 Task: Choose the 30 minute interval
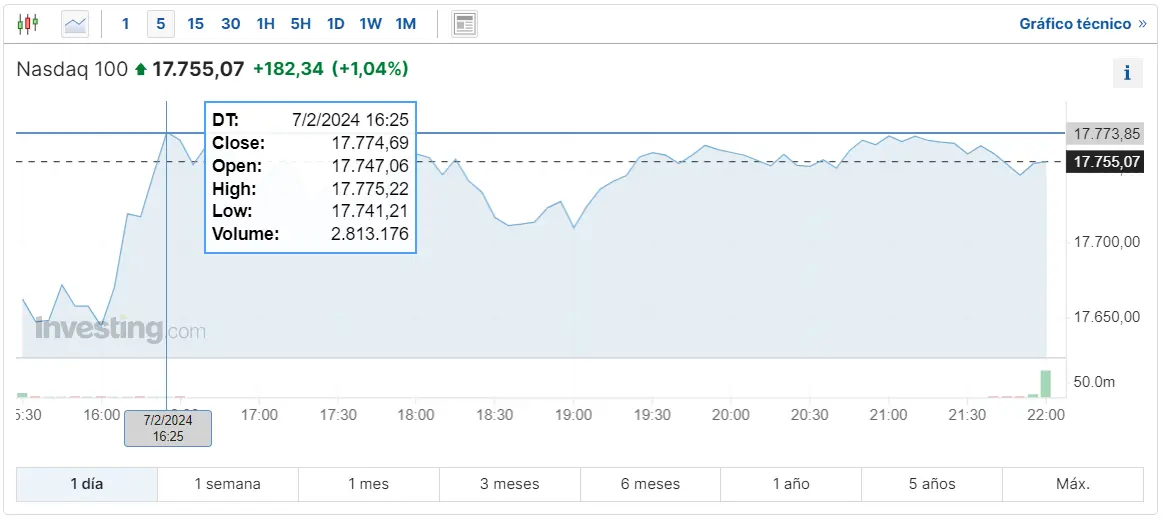231,24
